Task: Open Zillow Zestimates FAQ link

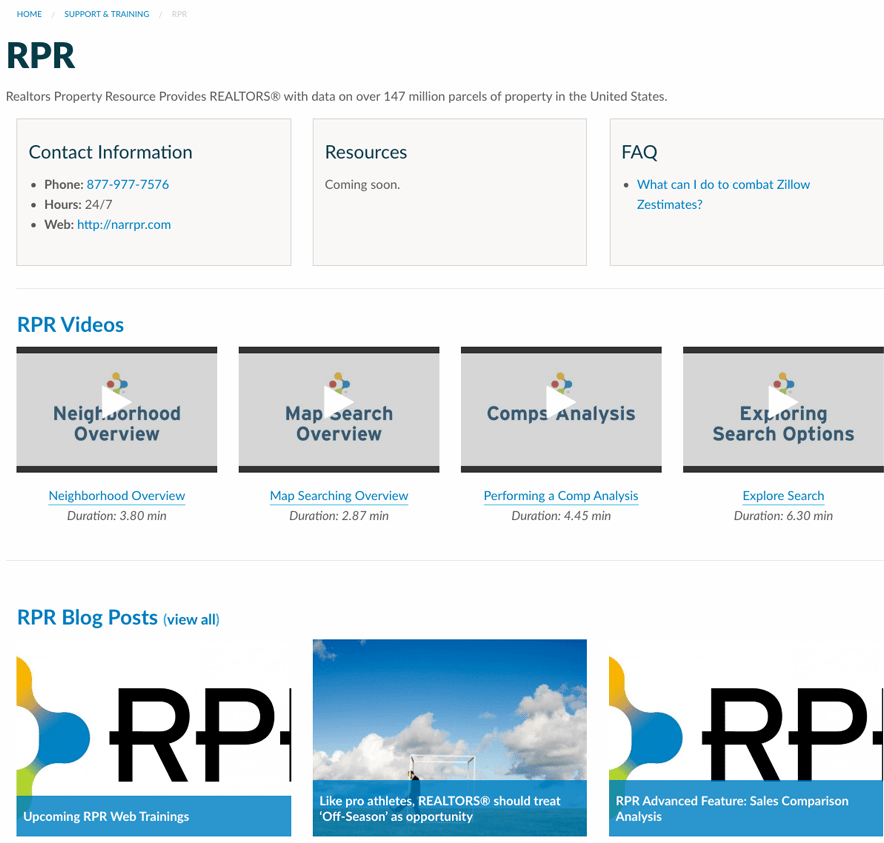Action: (x=723, y=195)
